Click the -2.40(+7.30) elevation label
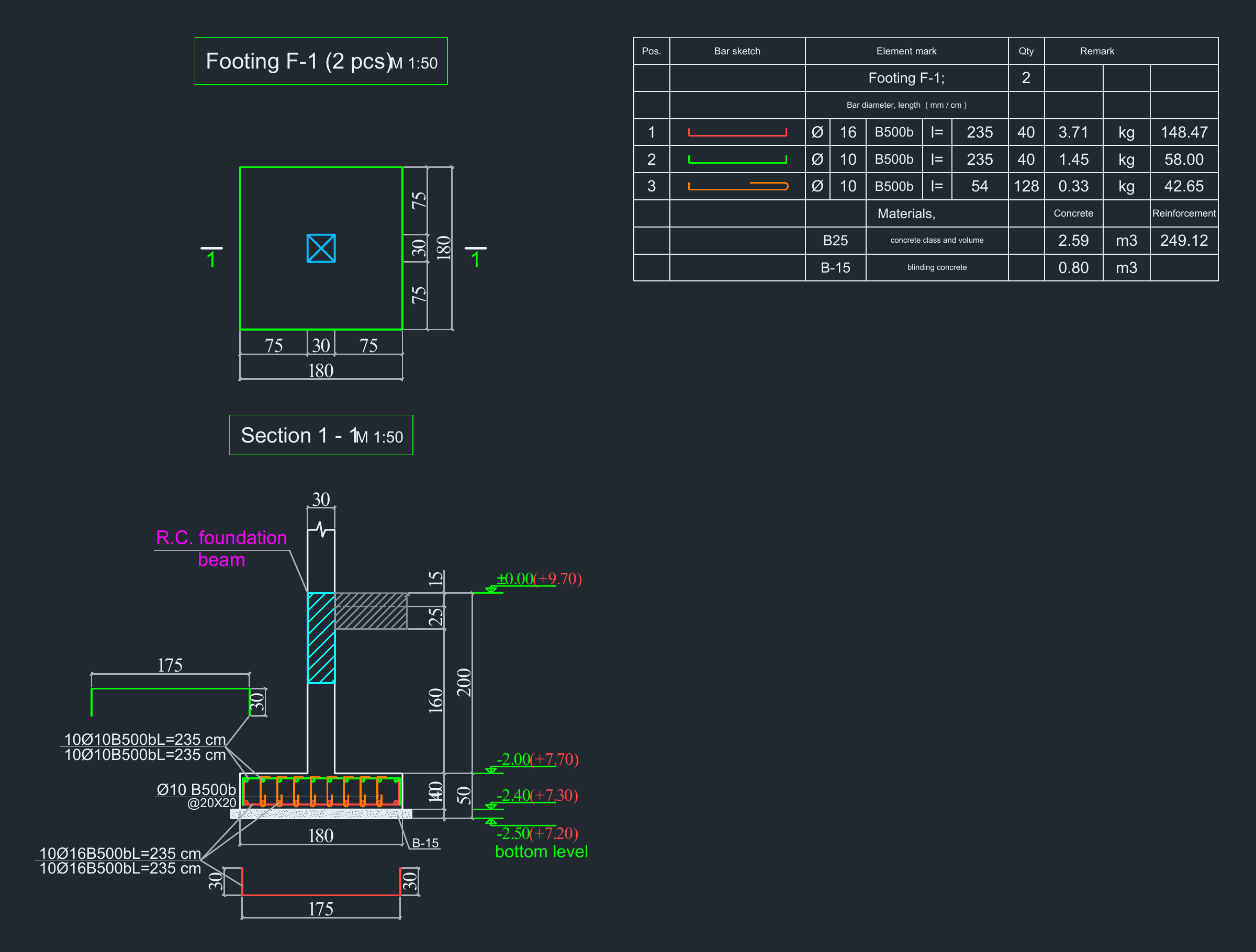 [537, 795]
